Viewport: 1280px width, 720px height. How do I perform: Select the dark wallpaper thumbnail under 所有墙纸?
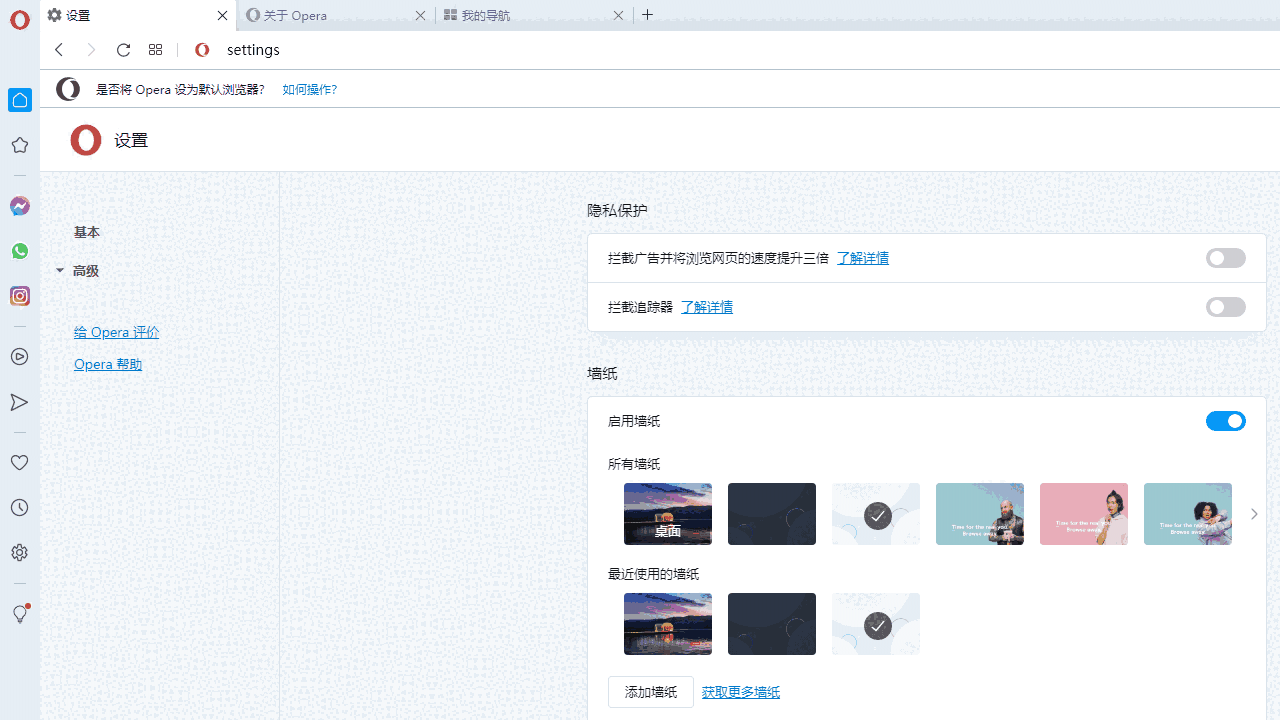click(771, 513)
